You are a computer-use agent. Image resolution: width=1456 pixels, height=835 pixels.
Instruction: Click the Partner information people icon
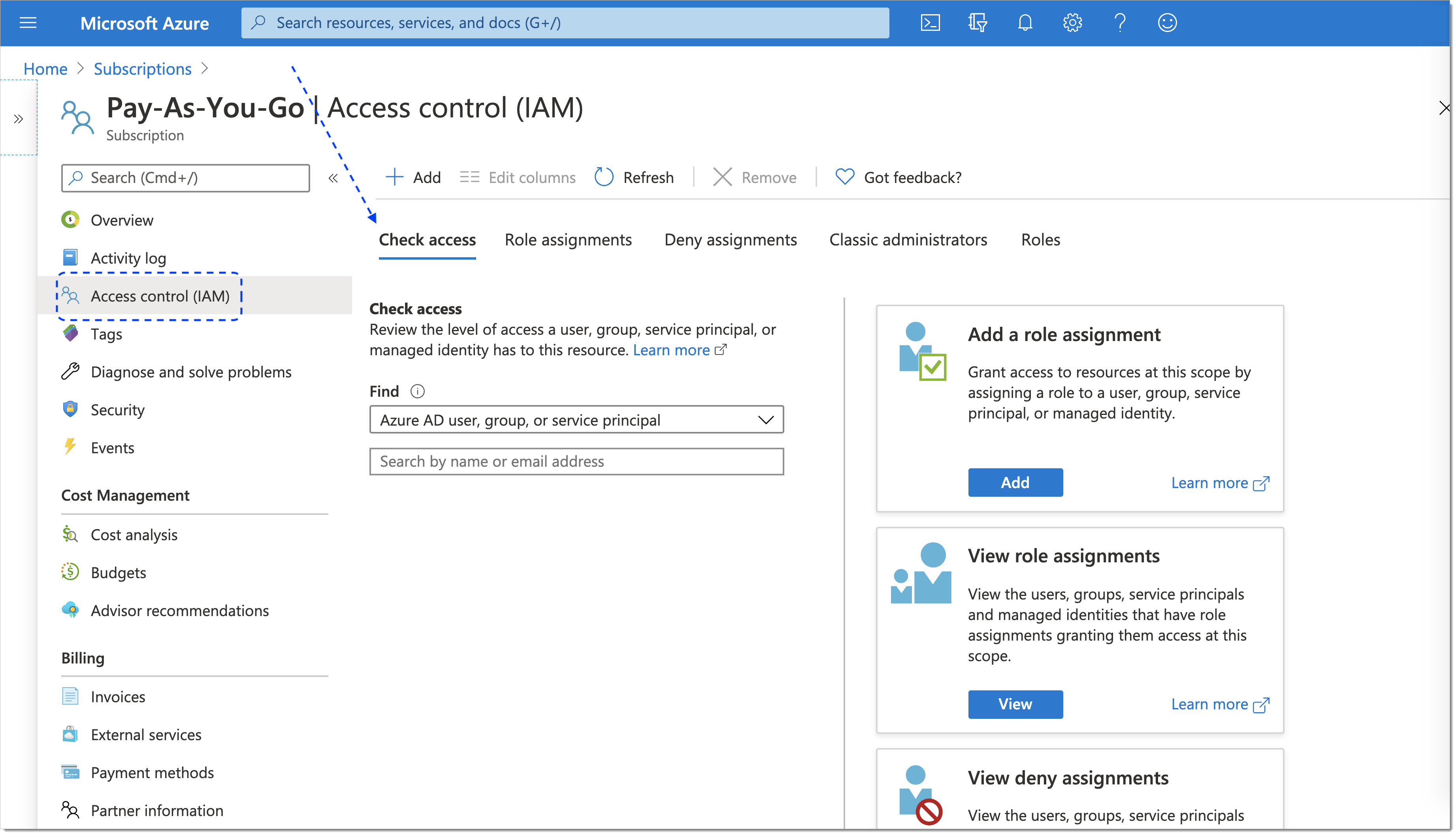[70, 810]
